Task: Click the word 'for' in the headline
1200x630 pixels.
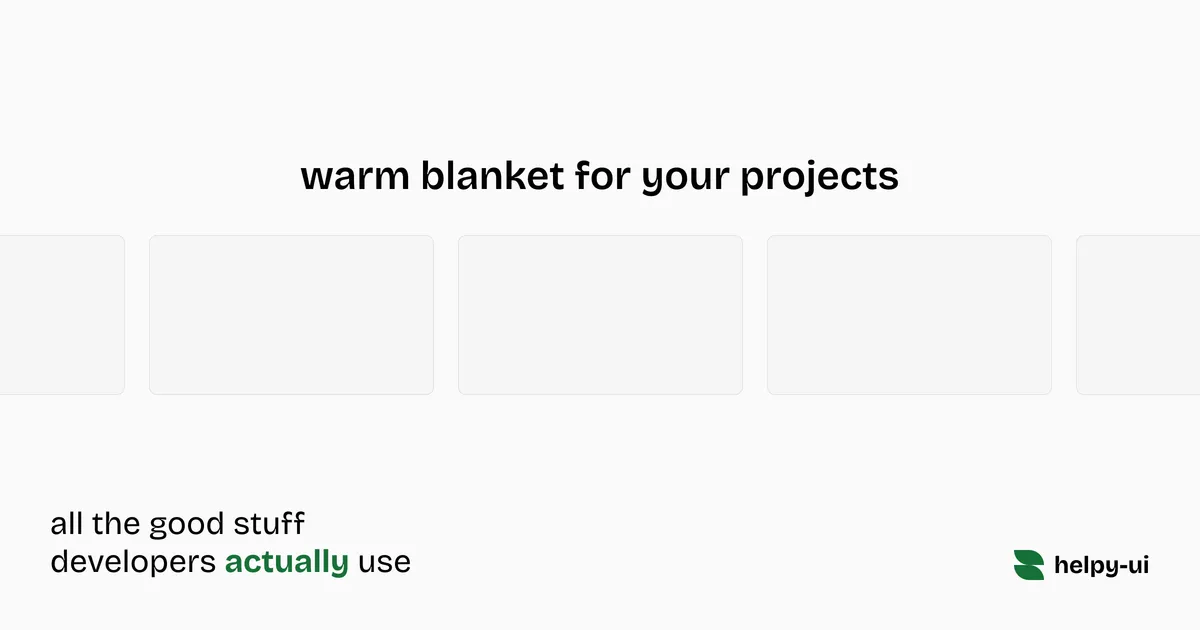Action: pyautogui.click(x=603, y=176)
